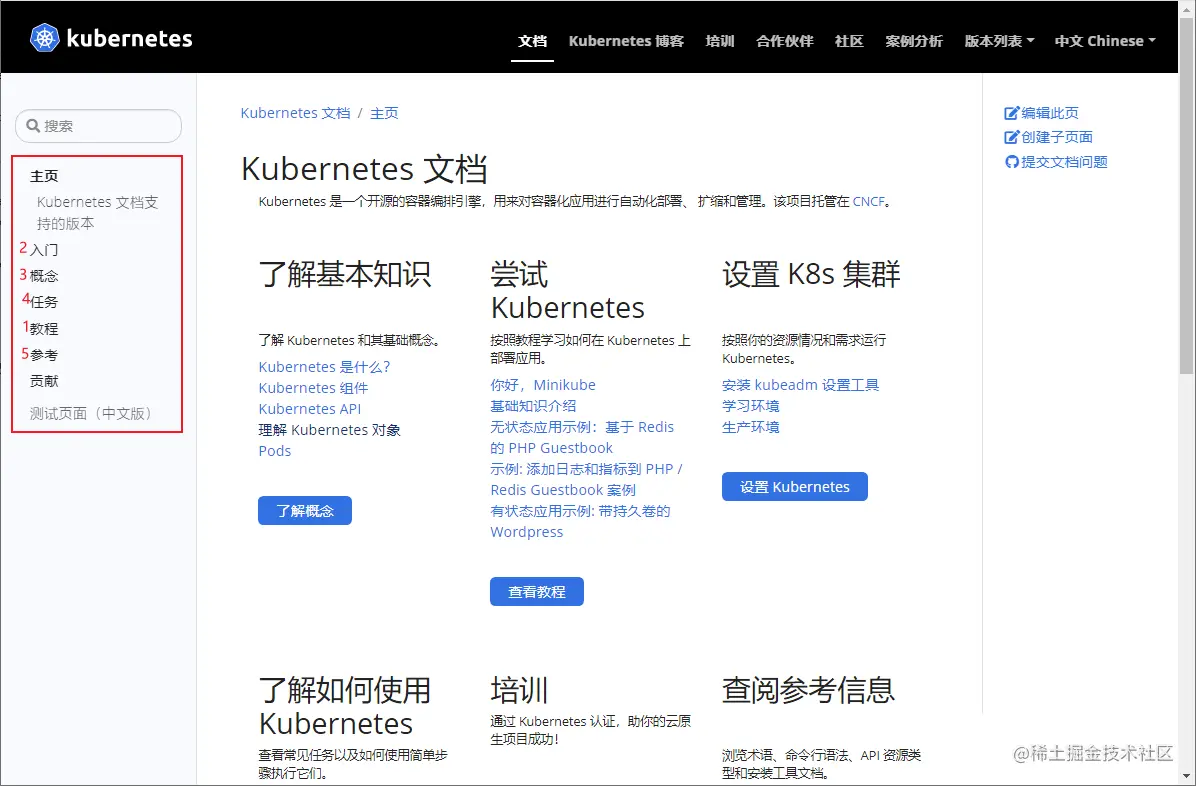This screenshot has width=1196, height=786.
Task: Open 安装 kubeadm 设置工具 link
Action: (x=801, y=385)
